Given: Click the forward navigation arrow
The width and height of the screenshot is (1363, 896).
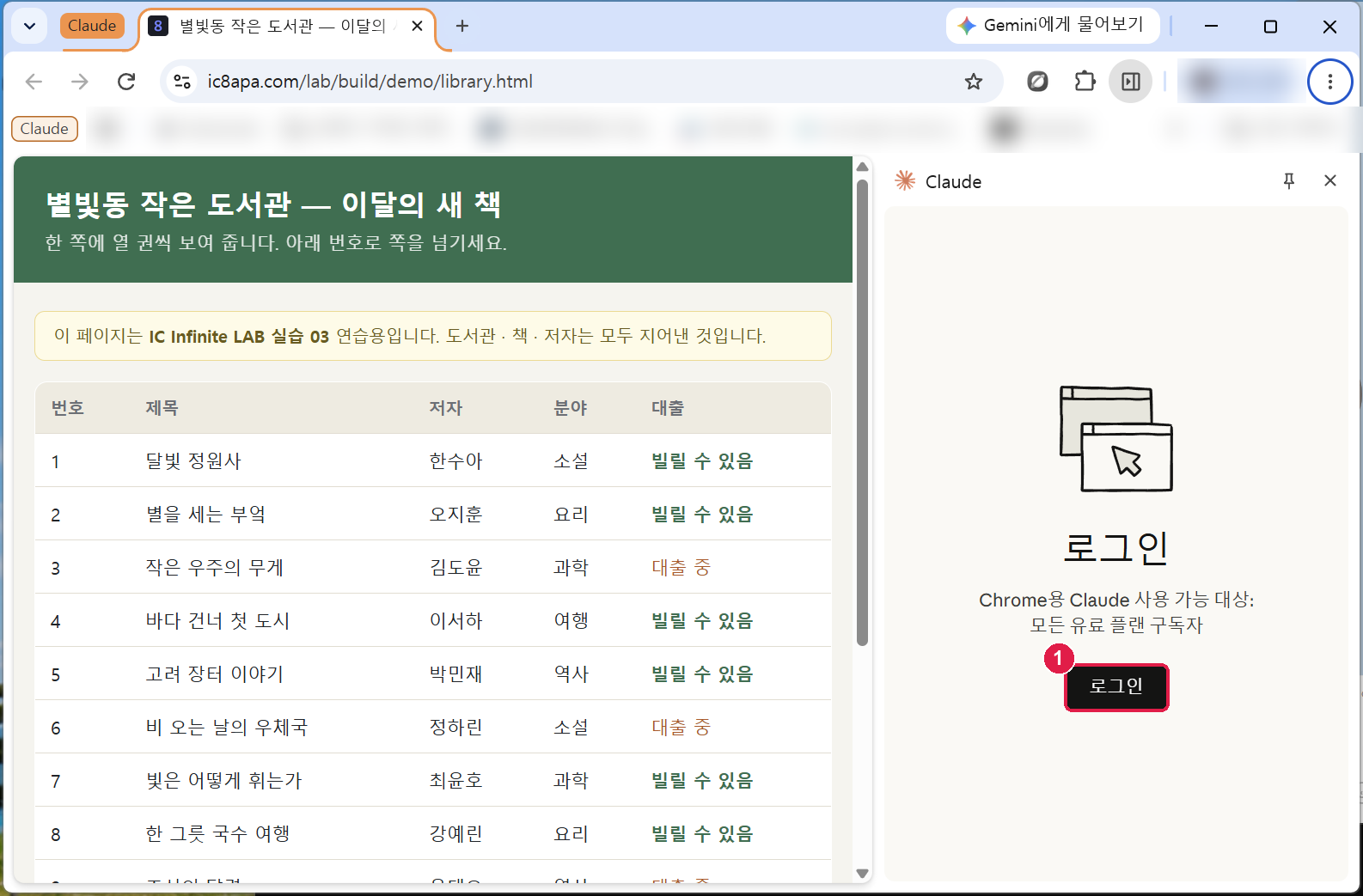Looking at the screenshot, I should pyautogui.click(x=80, y=82).
